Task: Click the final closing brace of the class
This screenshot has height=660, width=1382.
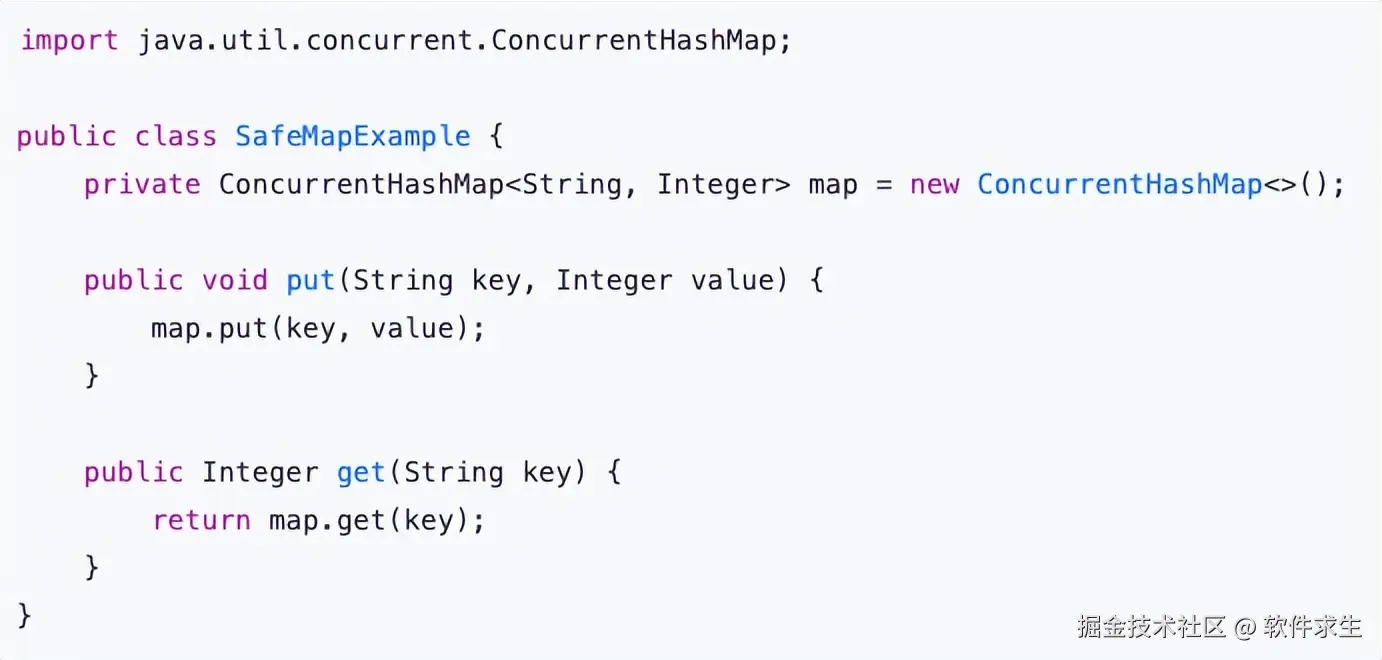Action: pyautogui.click(x=25, y=615)
